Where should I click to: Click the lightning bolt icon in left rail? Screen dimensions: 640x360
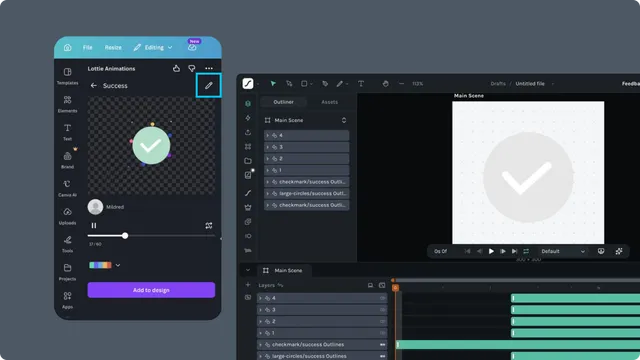(x=248, y=118)
